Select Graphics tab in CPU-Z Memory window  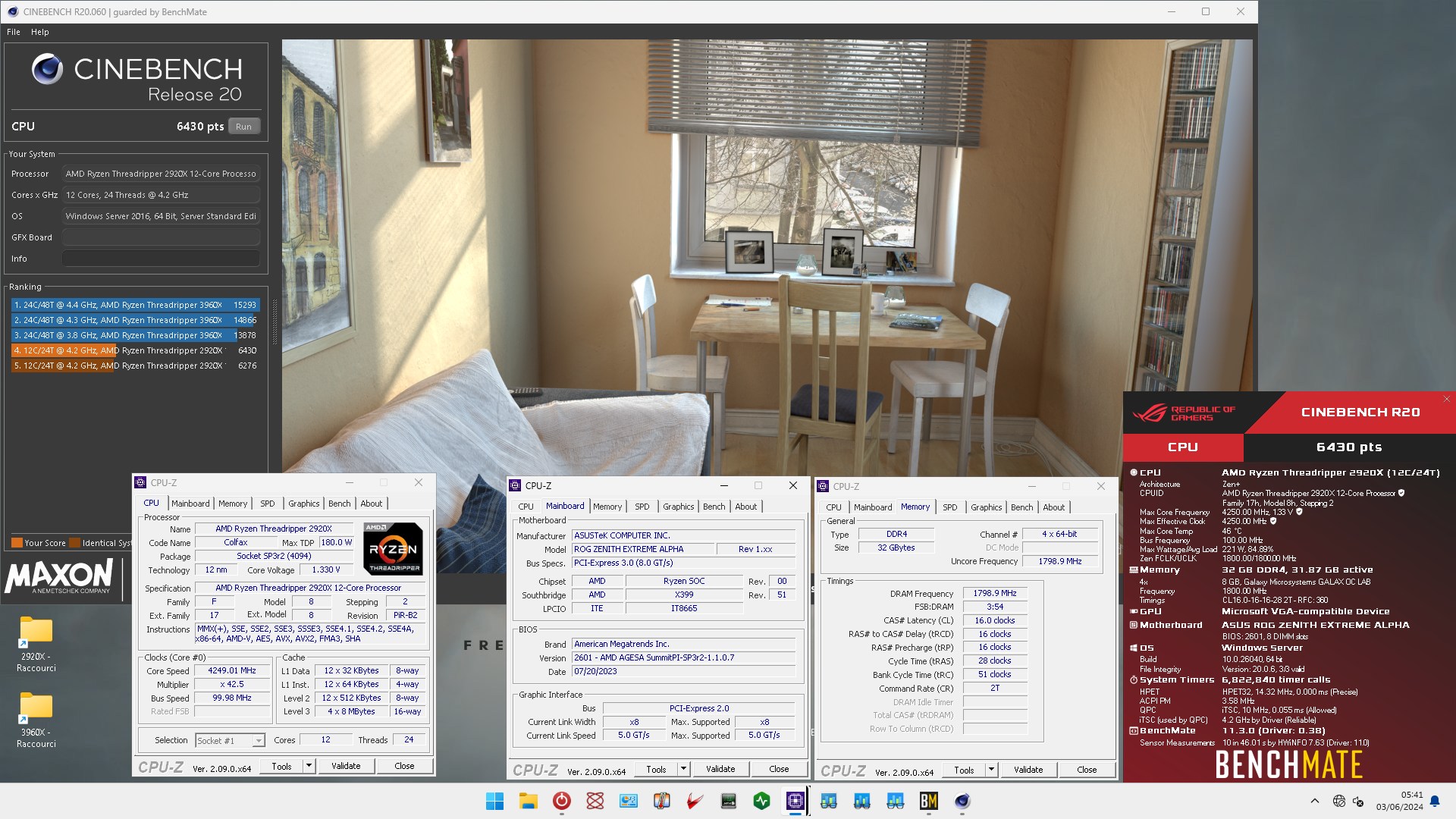tap(986, 507)
